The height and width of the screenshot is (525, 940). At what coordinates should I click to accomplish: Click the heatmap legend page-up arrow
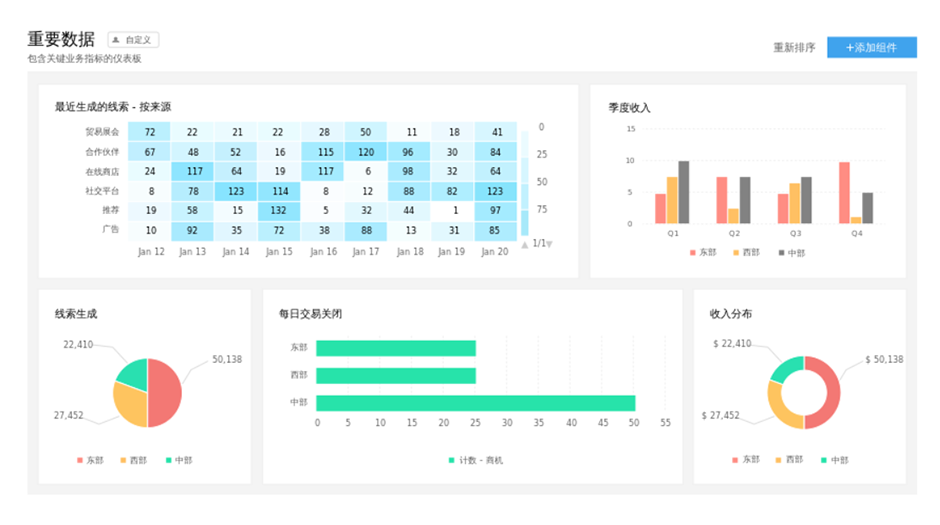pos(525,245)
